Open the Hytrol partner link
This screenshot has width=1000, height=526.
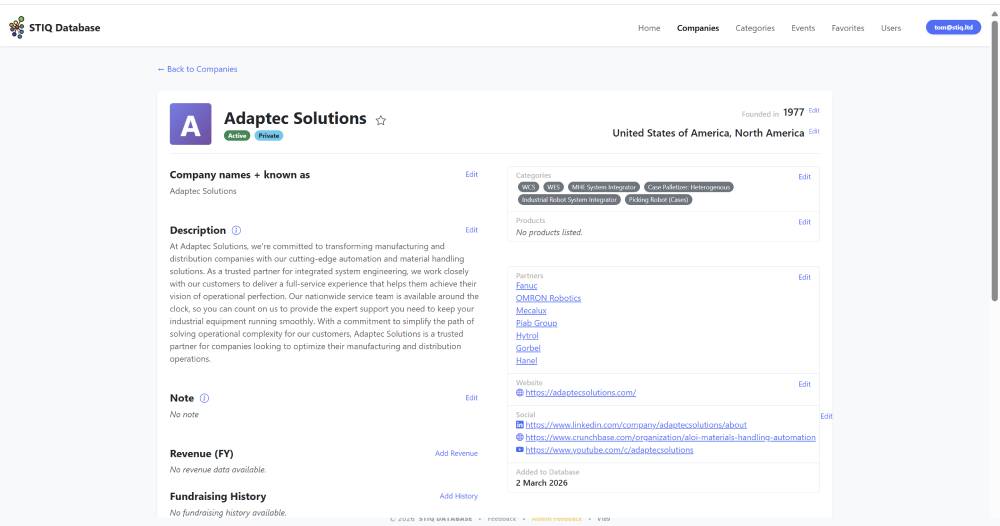click(x=527, y=335)
